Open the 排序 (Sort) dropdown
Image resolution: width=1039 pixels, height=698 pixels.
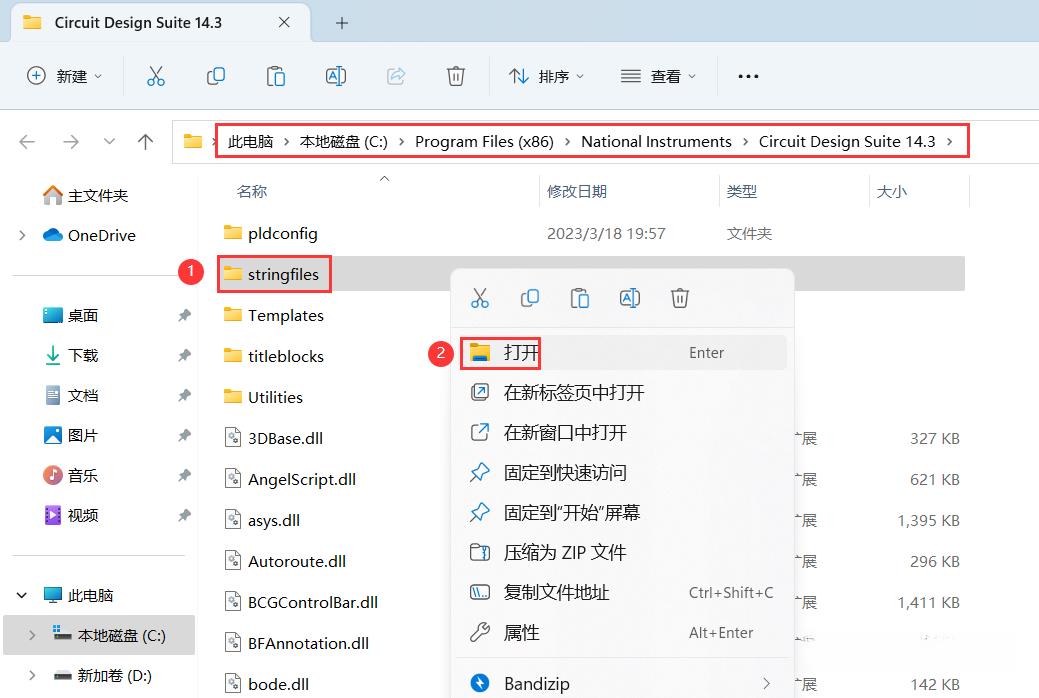click(x=547, y=76)
